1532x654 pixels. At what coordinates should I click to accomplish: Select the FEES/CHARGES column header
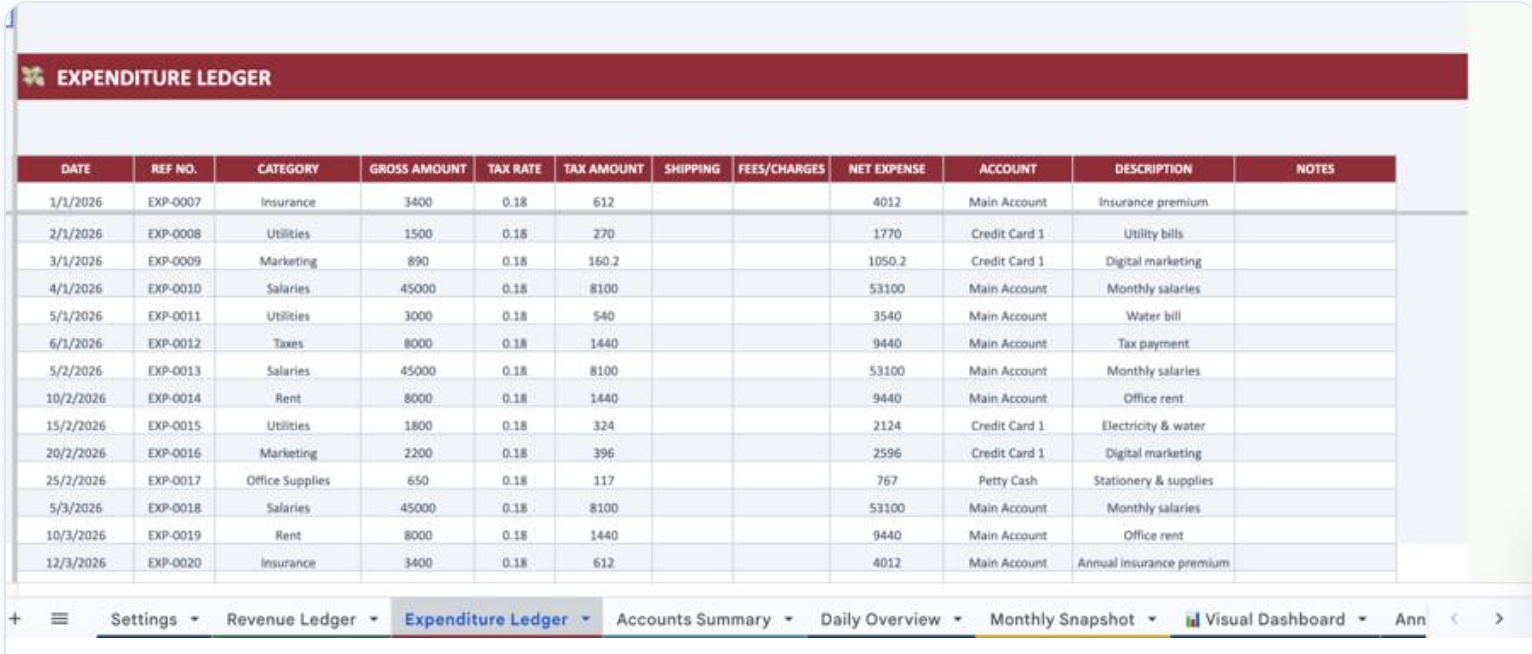781,169
